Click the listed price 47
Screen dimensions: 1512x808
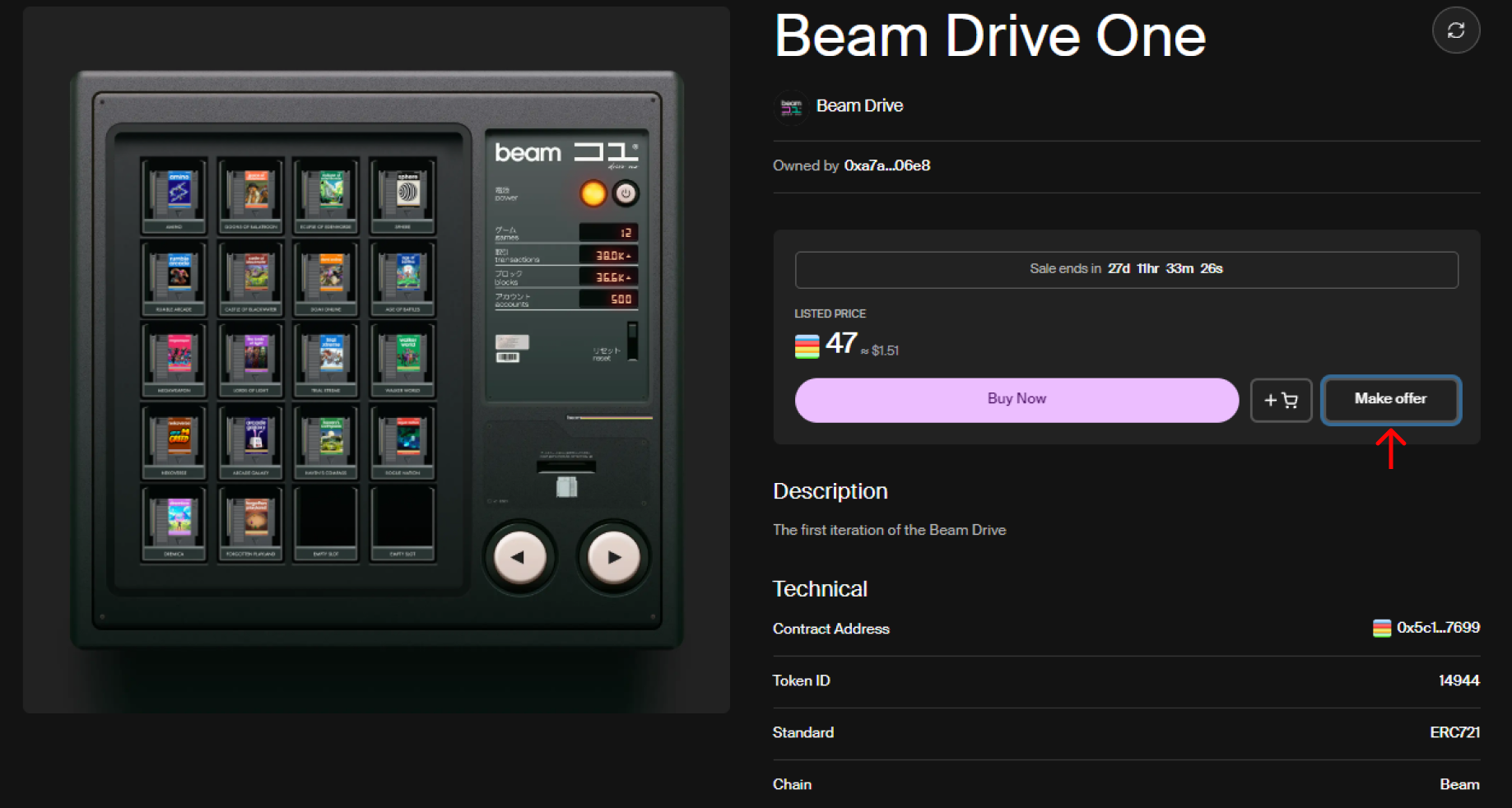tap(841, 343)
